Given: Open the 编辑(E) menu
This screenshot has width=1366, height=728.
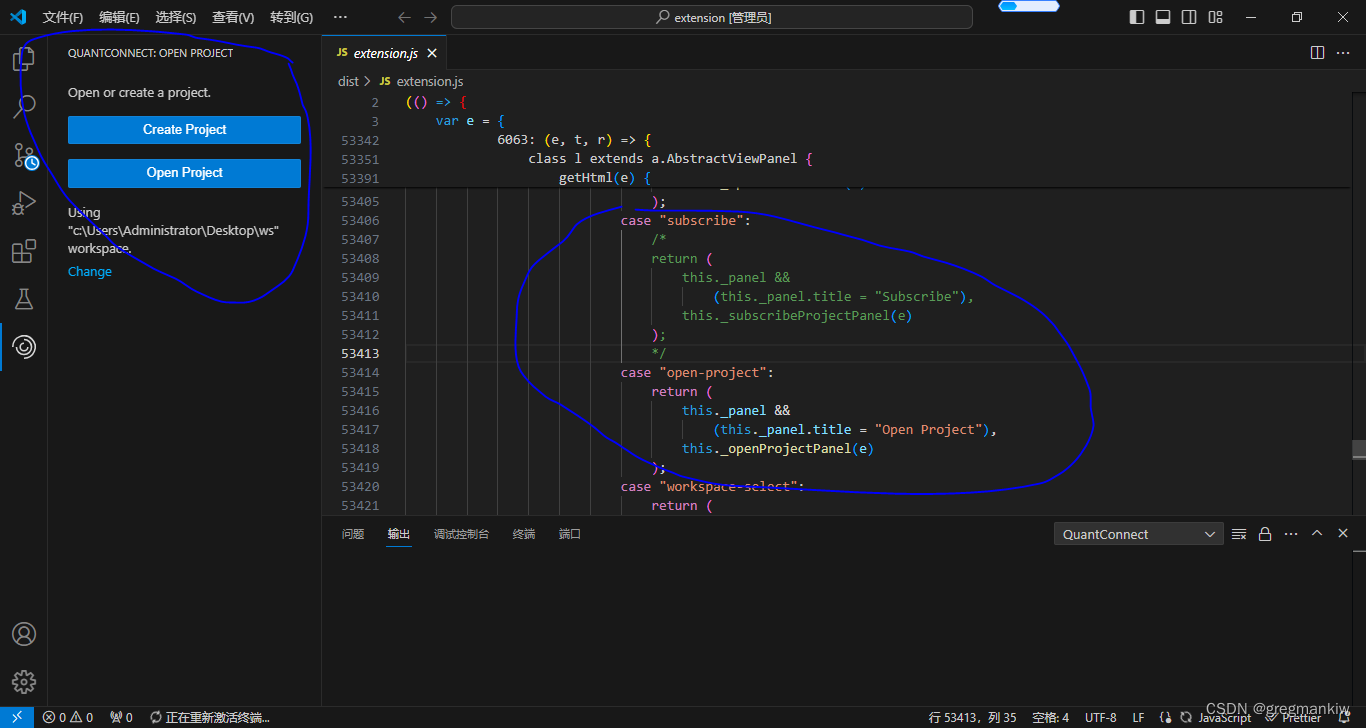Looking at the screenshot, I should click(x=119, y=17).
